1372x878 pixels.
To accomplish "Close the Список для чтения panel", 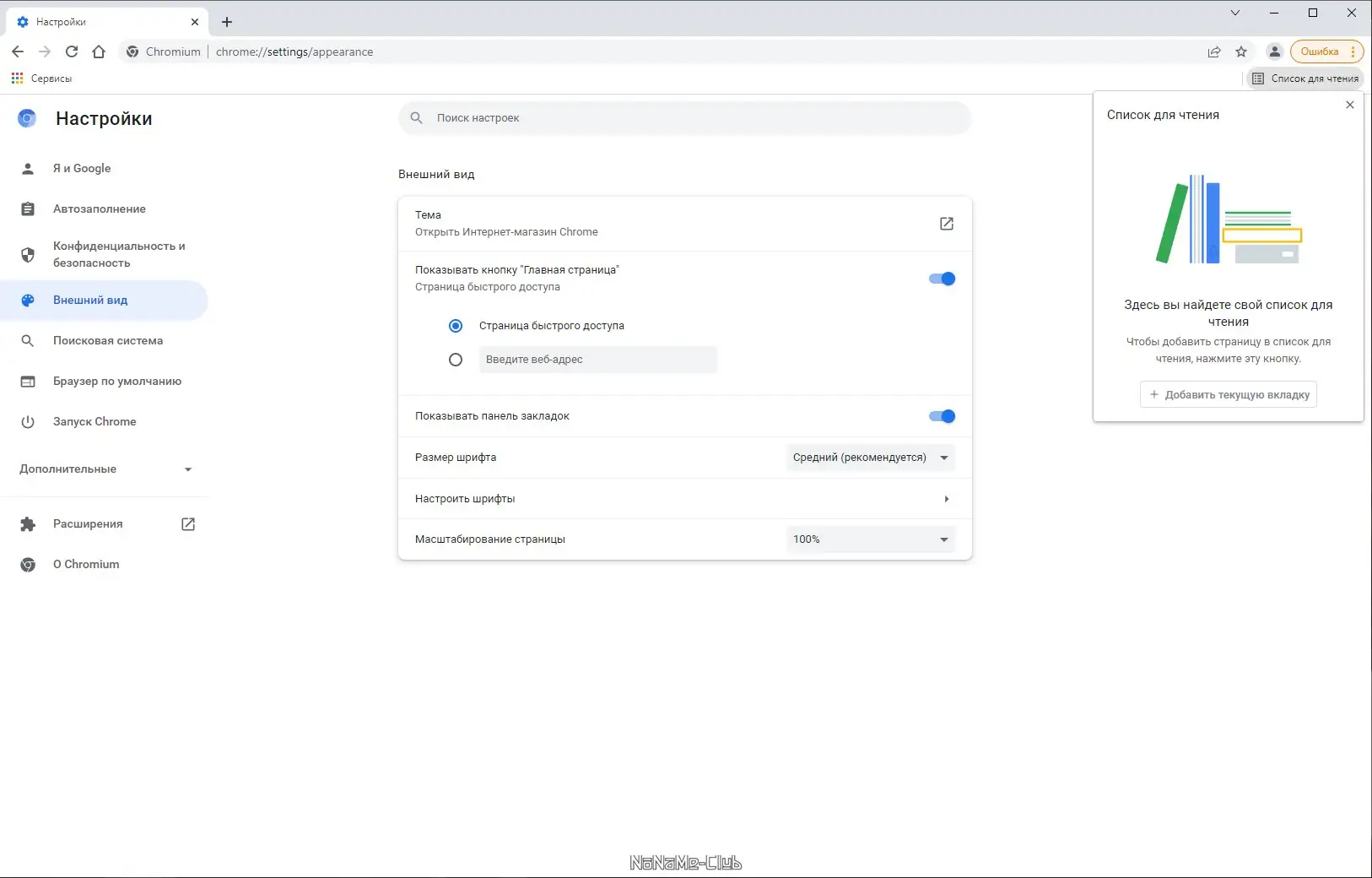I will tap(1350, 105).
